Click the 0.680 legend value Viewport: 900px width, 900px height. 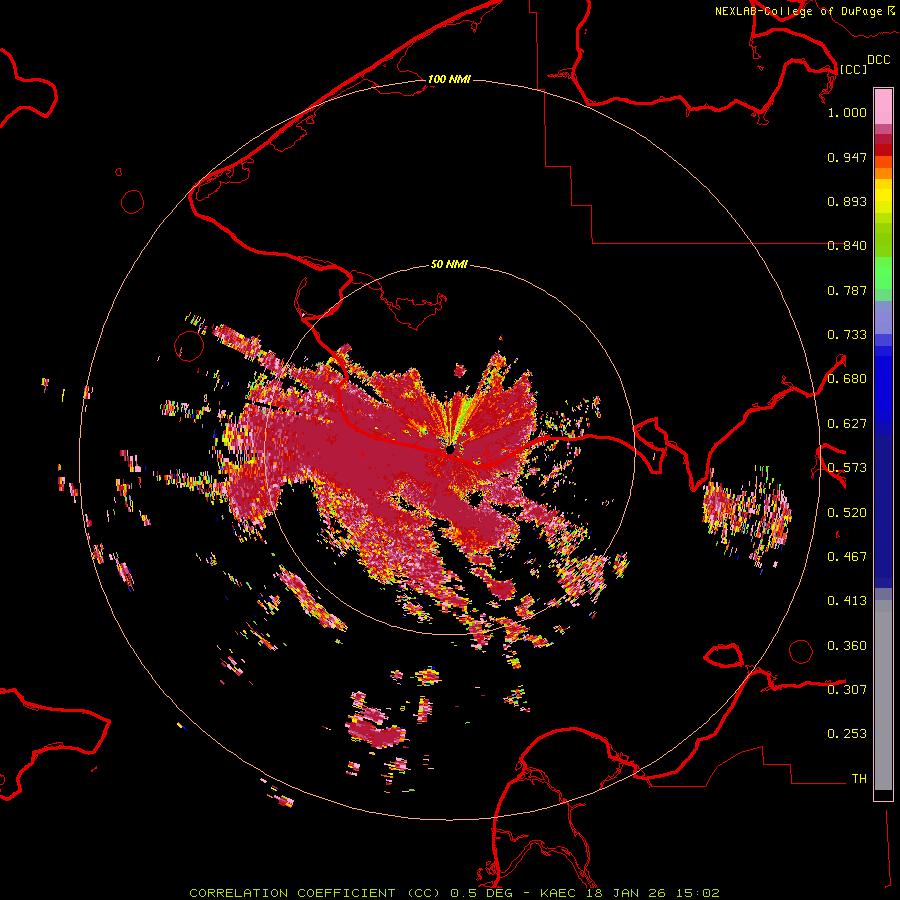tap(847, 379)
